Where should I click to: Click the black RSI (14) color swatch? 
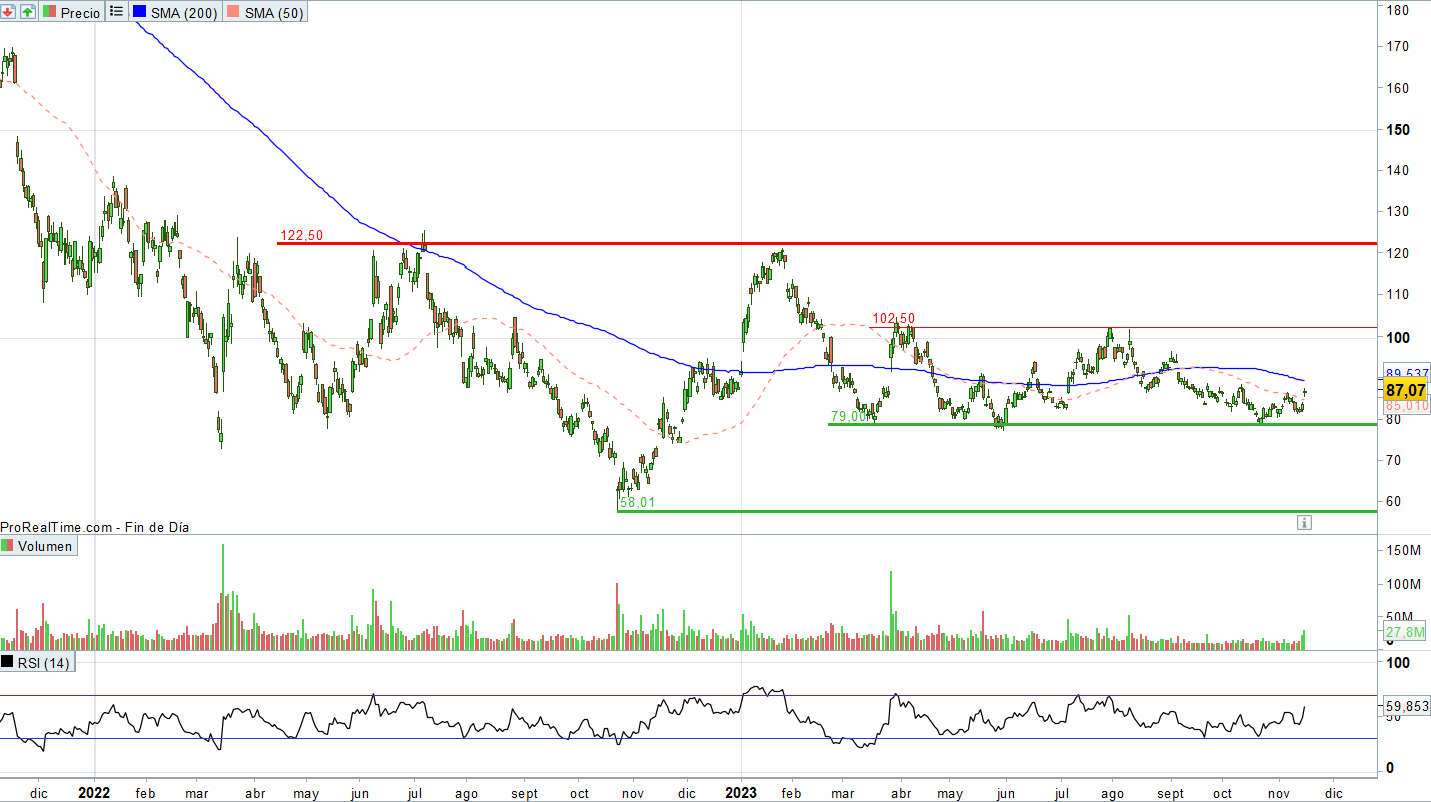[9, 662]
